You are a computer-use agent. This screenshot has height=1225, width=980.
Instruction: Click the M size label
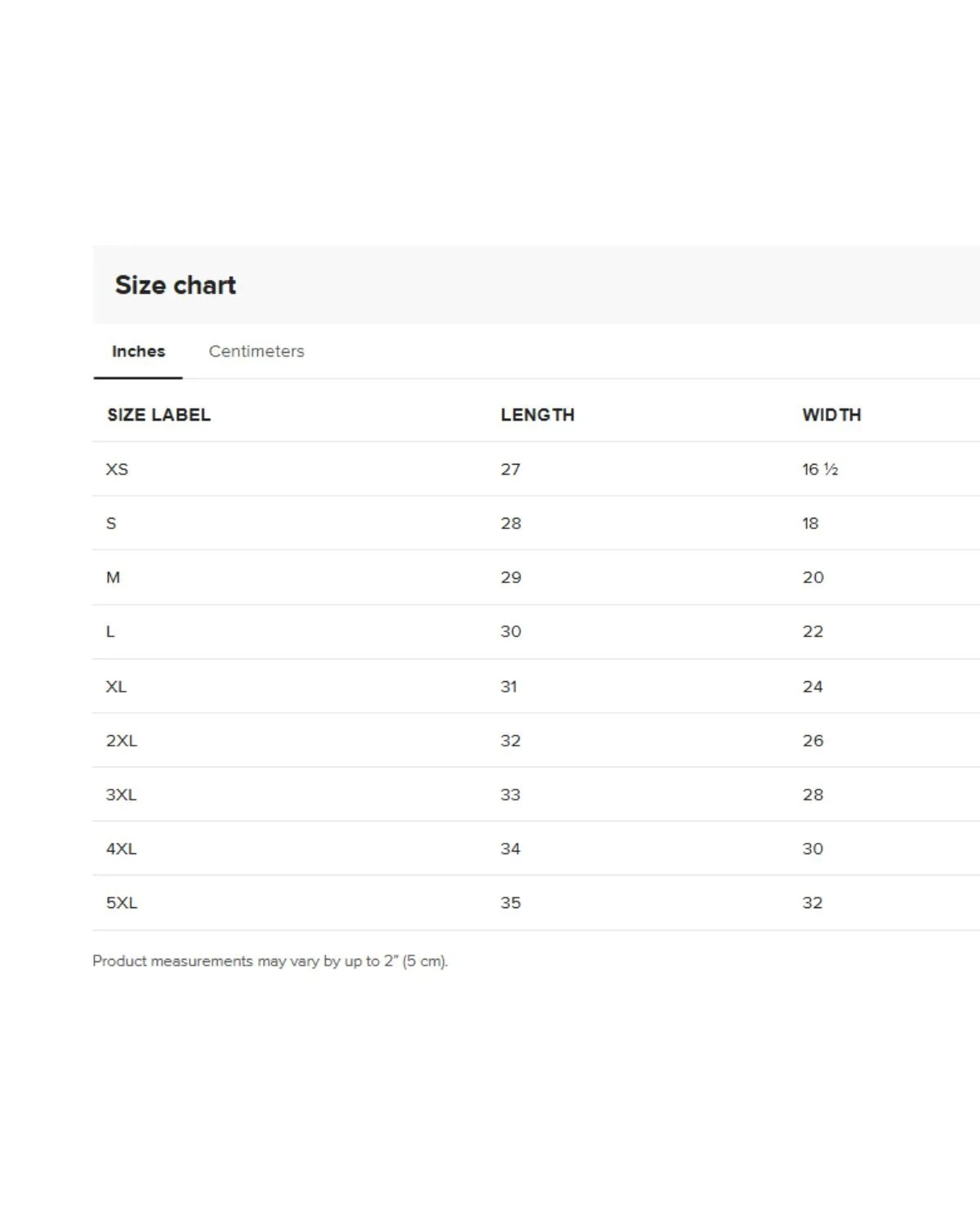tap(113, 577)
